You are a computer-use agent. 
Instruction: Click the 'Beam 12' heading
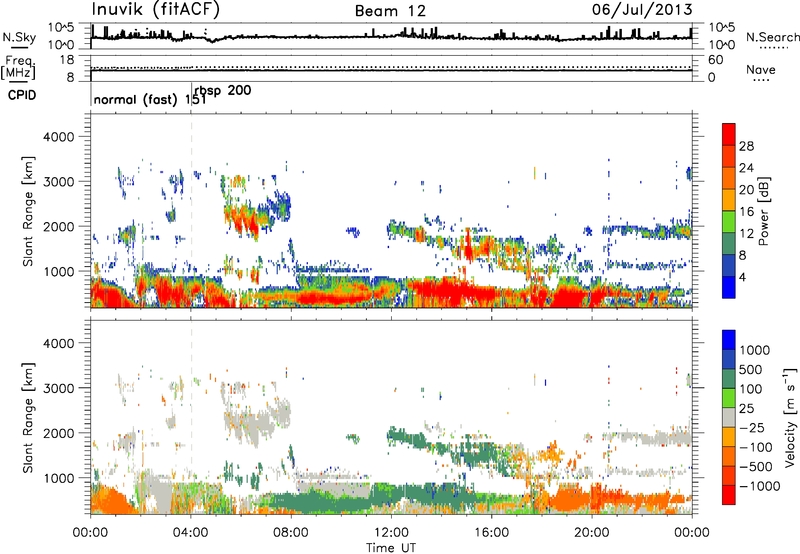click(390, 11)
